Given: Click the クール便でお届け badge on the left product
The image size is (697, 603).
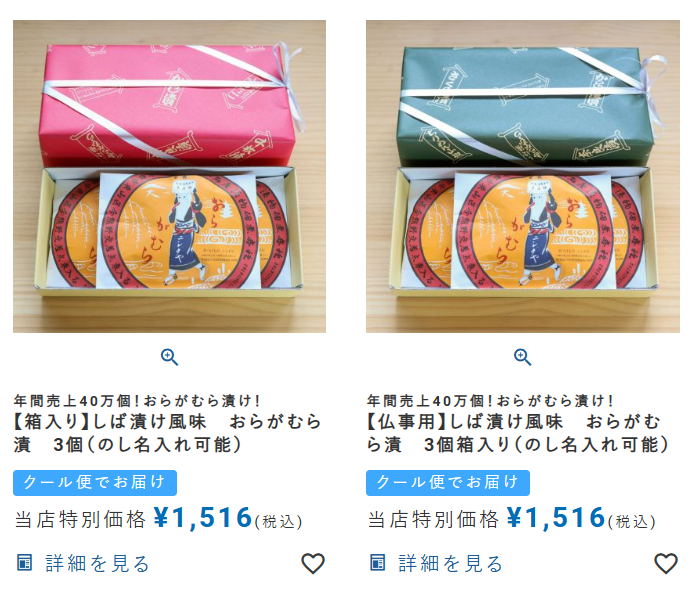Looking at the screenshot, I should tap(95, 483).
